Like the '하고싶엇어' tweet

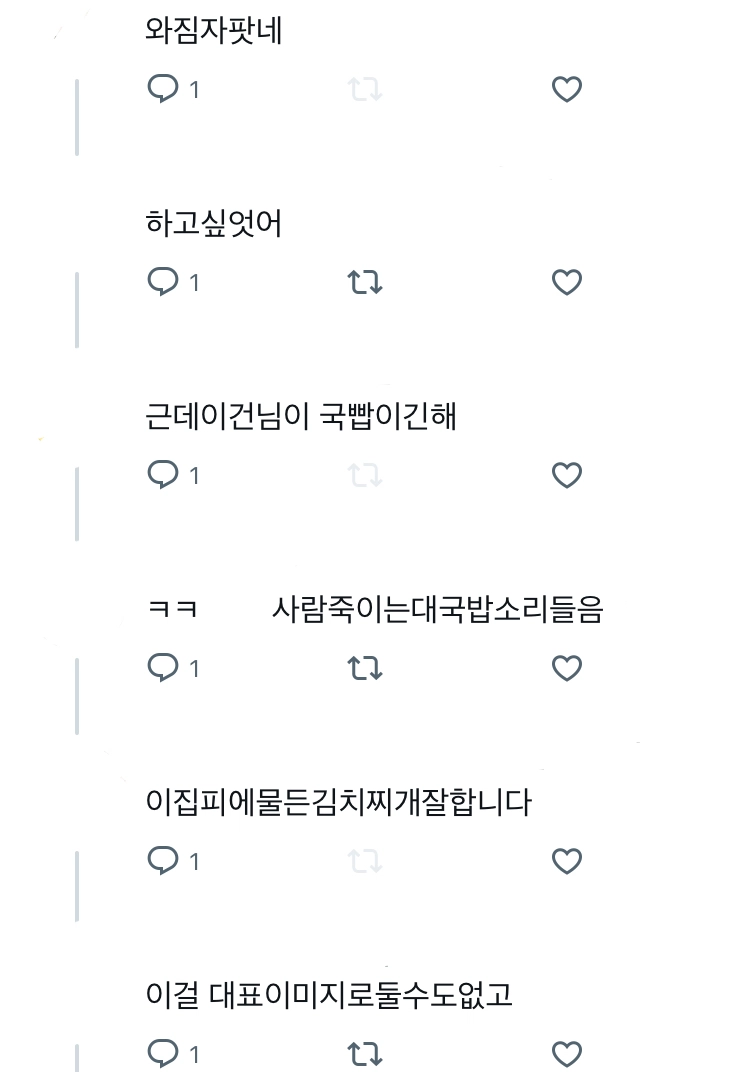[x=567, y=283]
